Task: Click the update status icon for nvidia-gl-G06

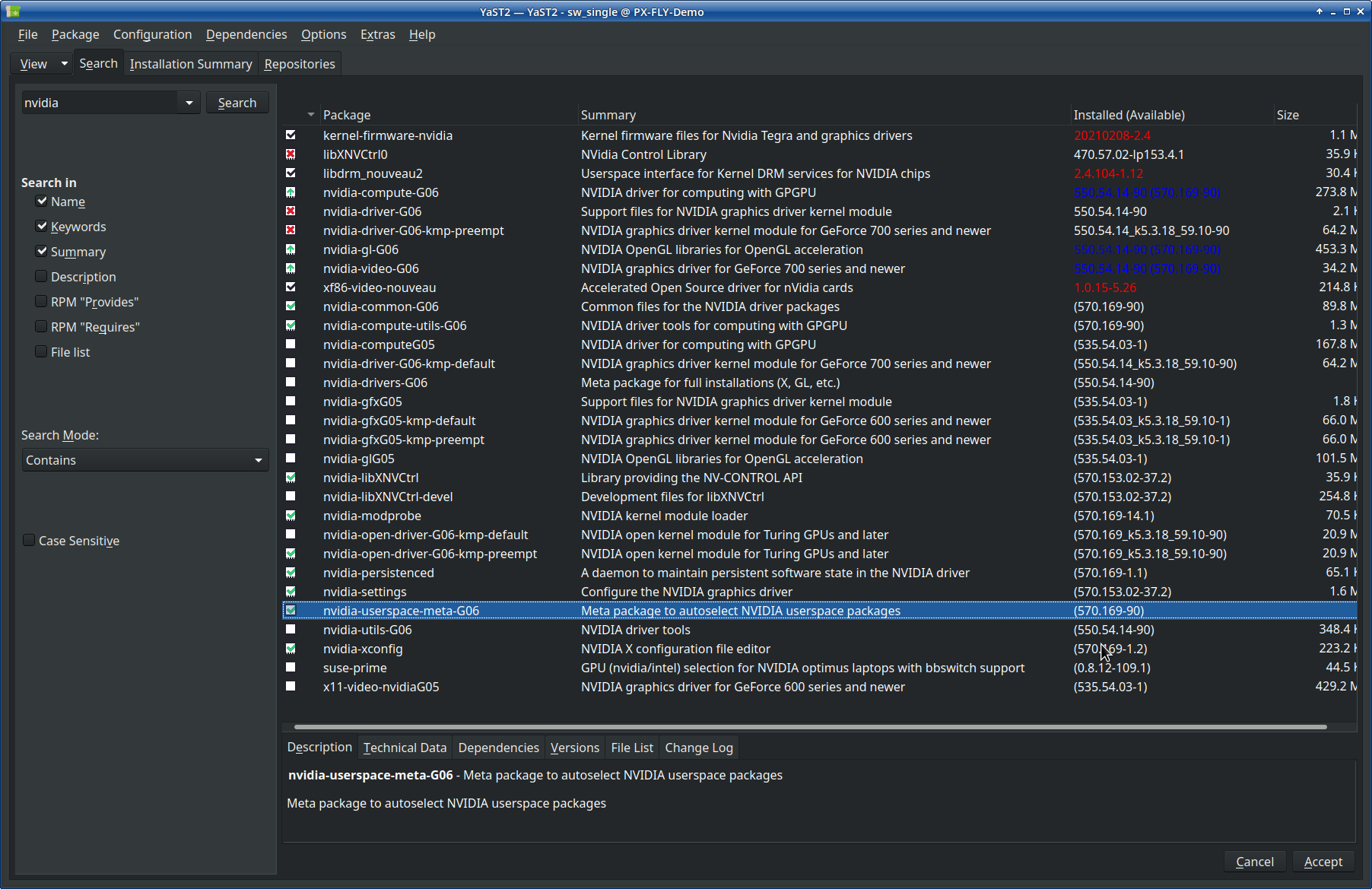Action: click(x=291, y=249)
